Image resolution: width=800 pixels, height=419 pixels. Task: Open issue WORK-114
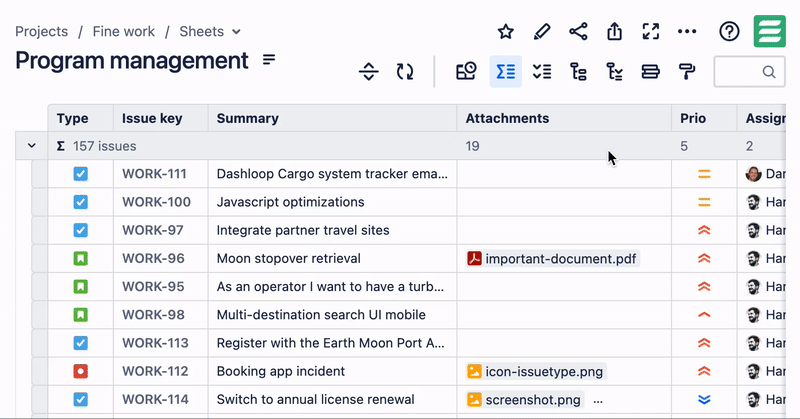coord(155,400)
